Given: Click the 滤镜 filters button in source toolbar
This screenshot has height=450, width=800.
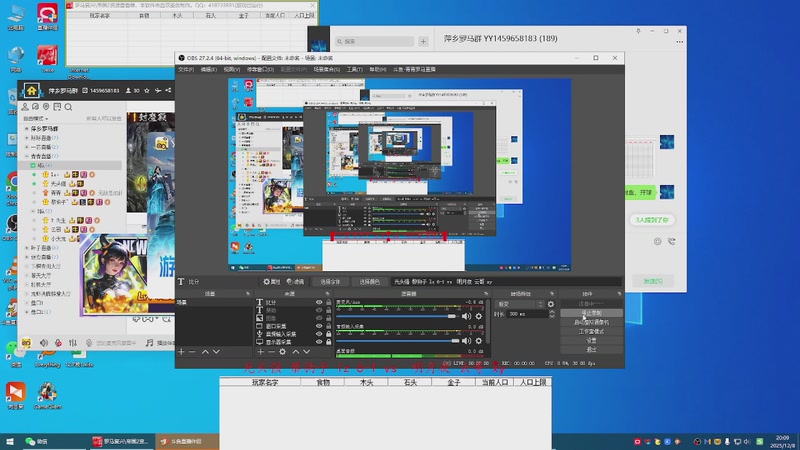Looking at the screenshot, I should tap(296, 282).
